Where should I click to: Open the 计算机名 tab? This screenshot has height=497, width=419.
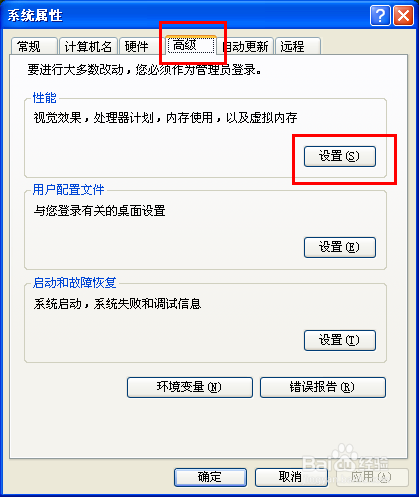88,46
